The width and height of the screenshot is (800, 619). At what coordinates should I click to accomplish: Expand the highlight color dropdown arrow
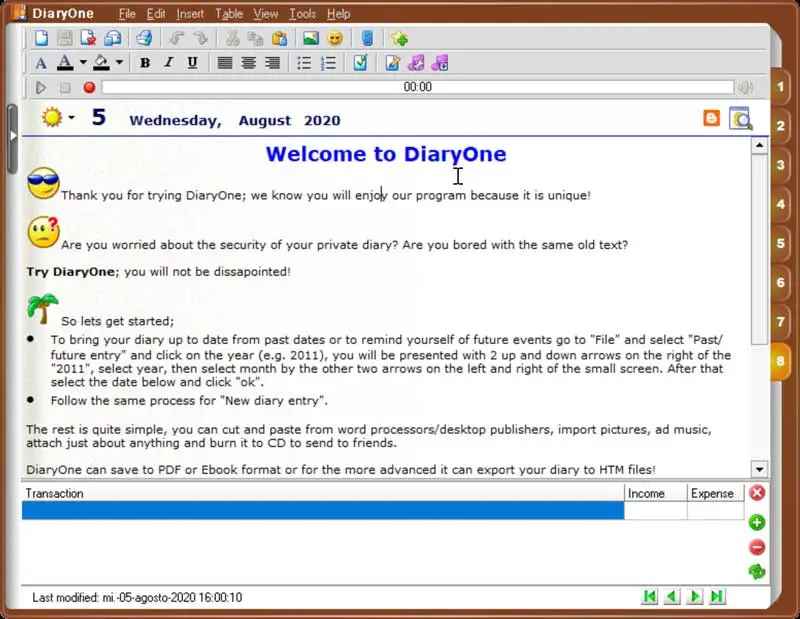point(119,63)
